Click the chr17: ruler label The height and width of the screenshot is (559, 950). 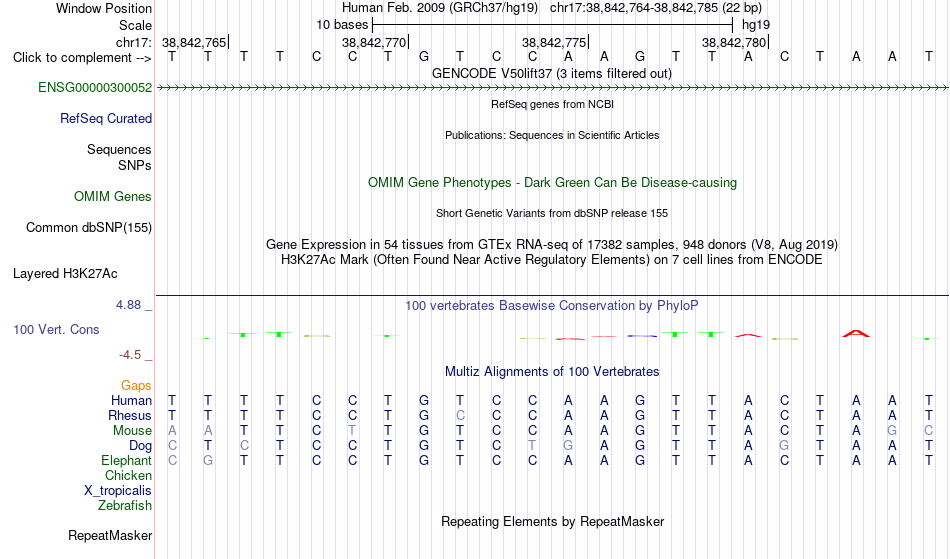134,43
